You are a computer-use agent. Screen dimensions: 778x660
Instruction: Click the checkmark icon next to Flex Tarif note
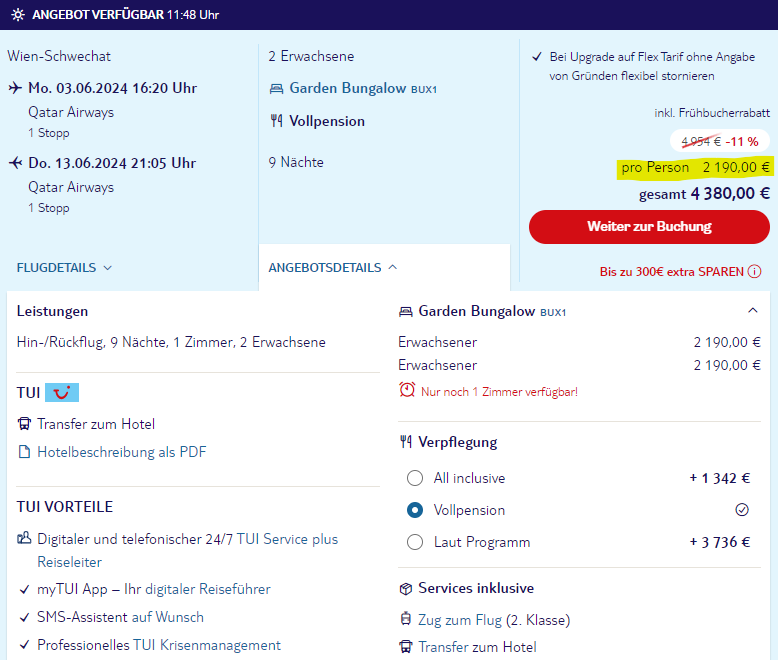coord(537,57)
